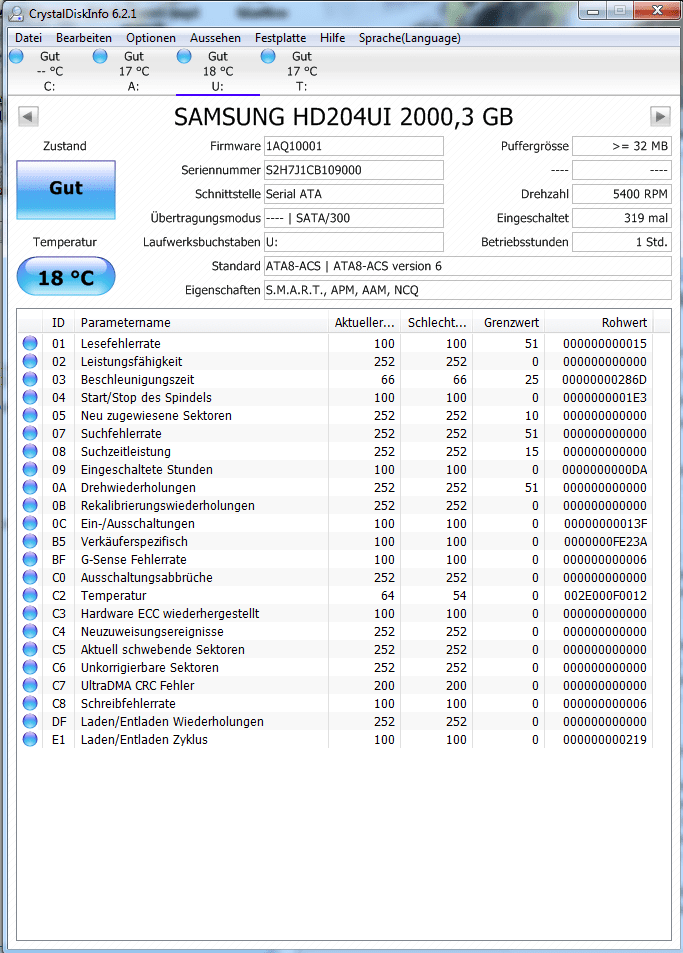Click status orb of Eingeschaltete Stunden row
Screen dimensions: 683x953
point(30,469)
